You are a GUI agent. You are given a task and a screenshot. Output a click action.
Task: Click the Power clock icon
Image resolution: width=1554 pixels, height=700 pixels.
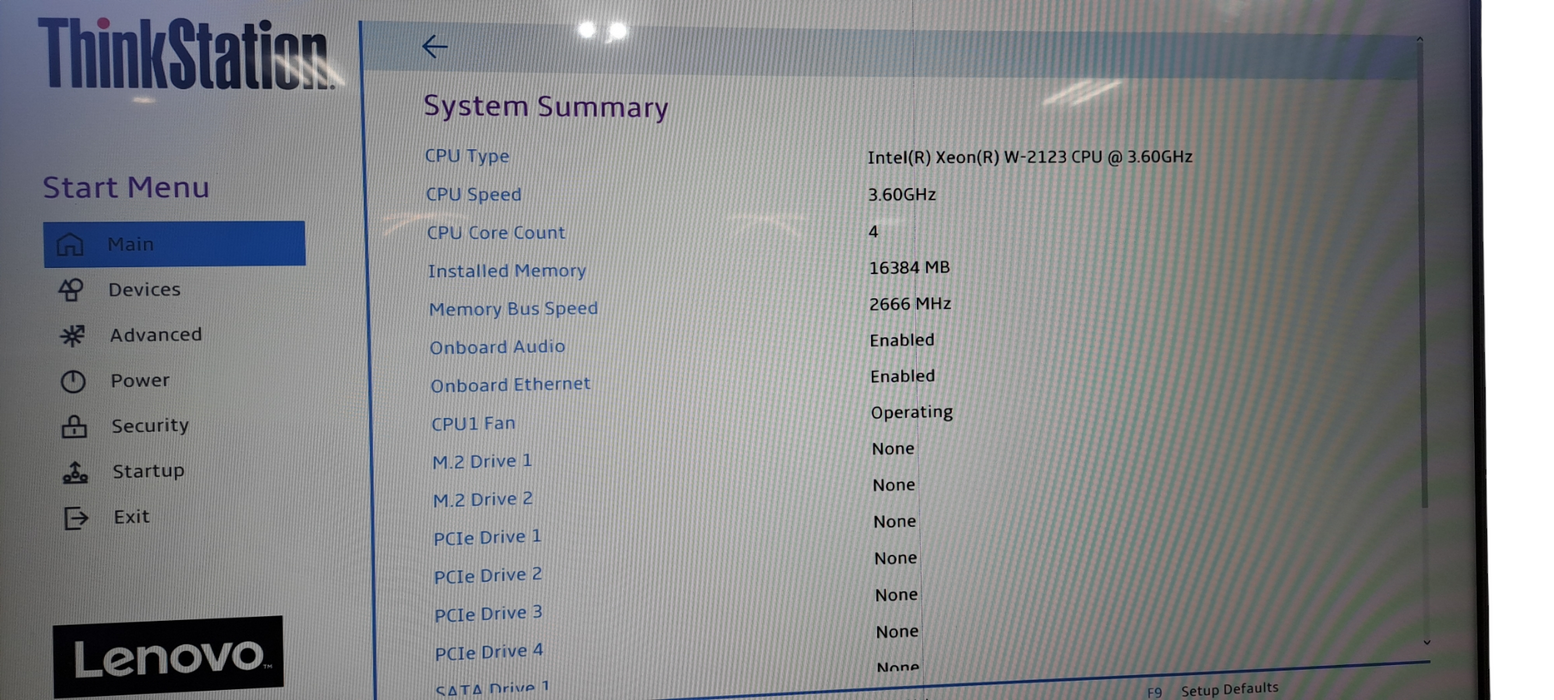(73, 381)
